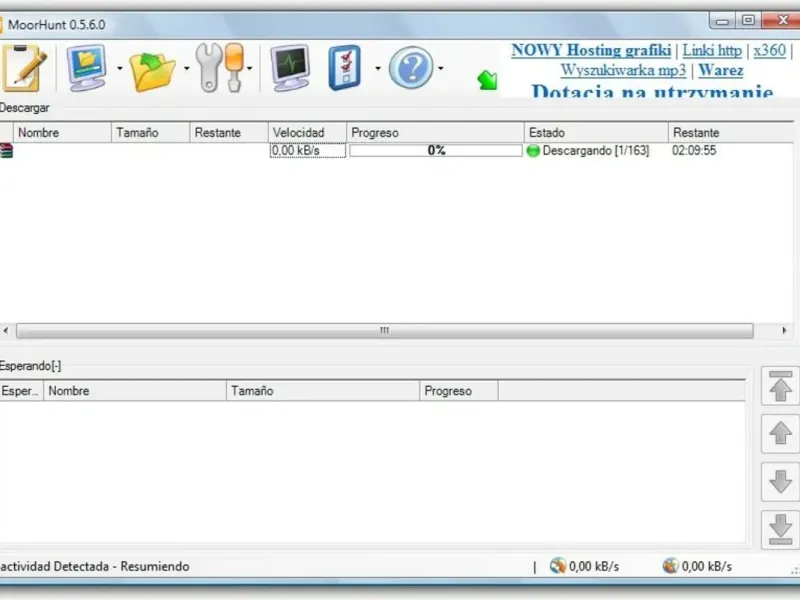Viewport: 800px width, 600px height.
Task: Open the monitor with folder toolbar icon
Action: coord(86,67)
